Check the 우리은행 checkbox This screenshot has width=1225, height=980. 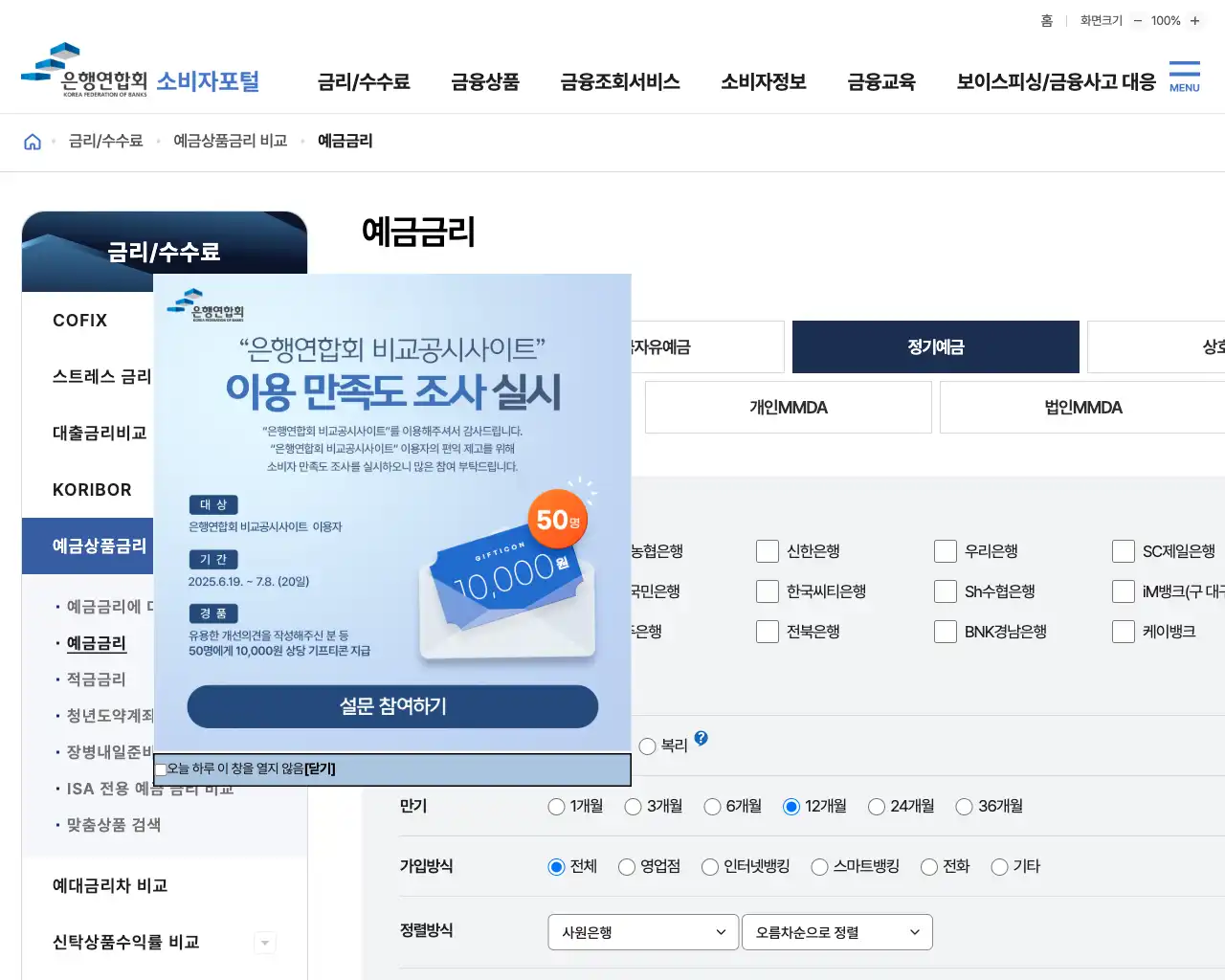(x=945, y=551)
